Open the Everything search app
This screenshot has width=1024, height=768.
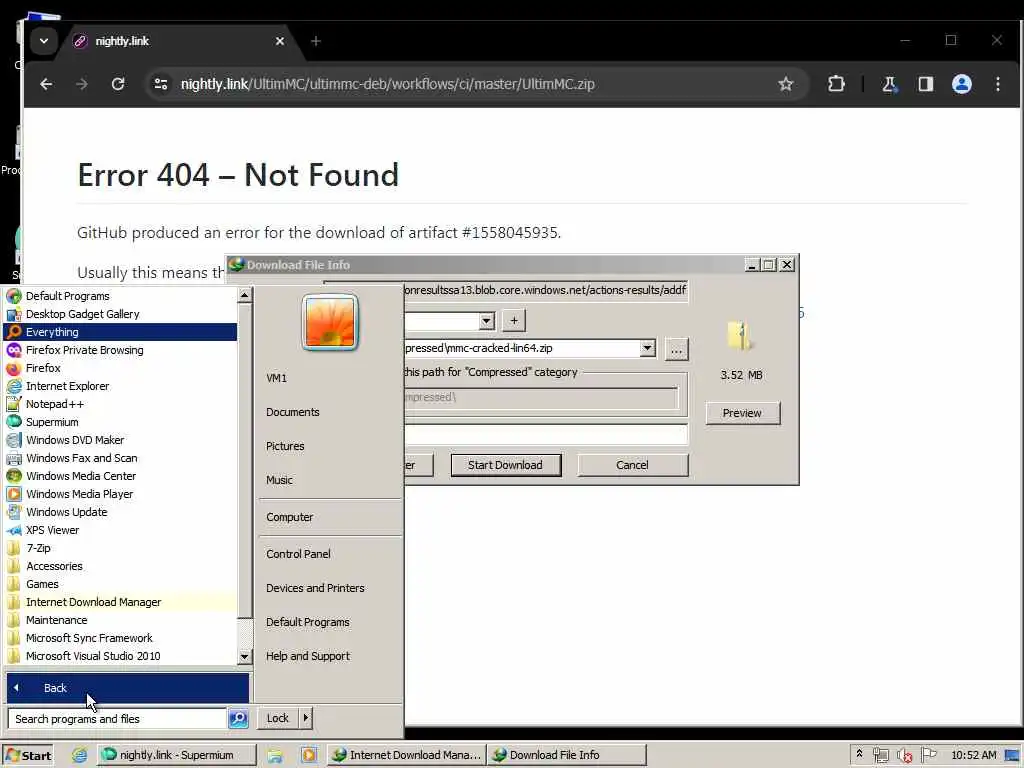point(120,332)
